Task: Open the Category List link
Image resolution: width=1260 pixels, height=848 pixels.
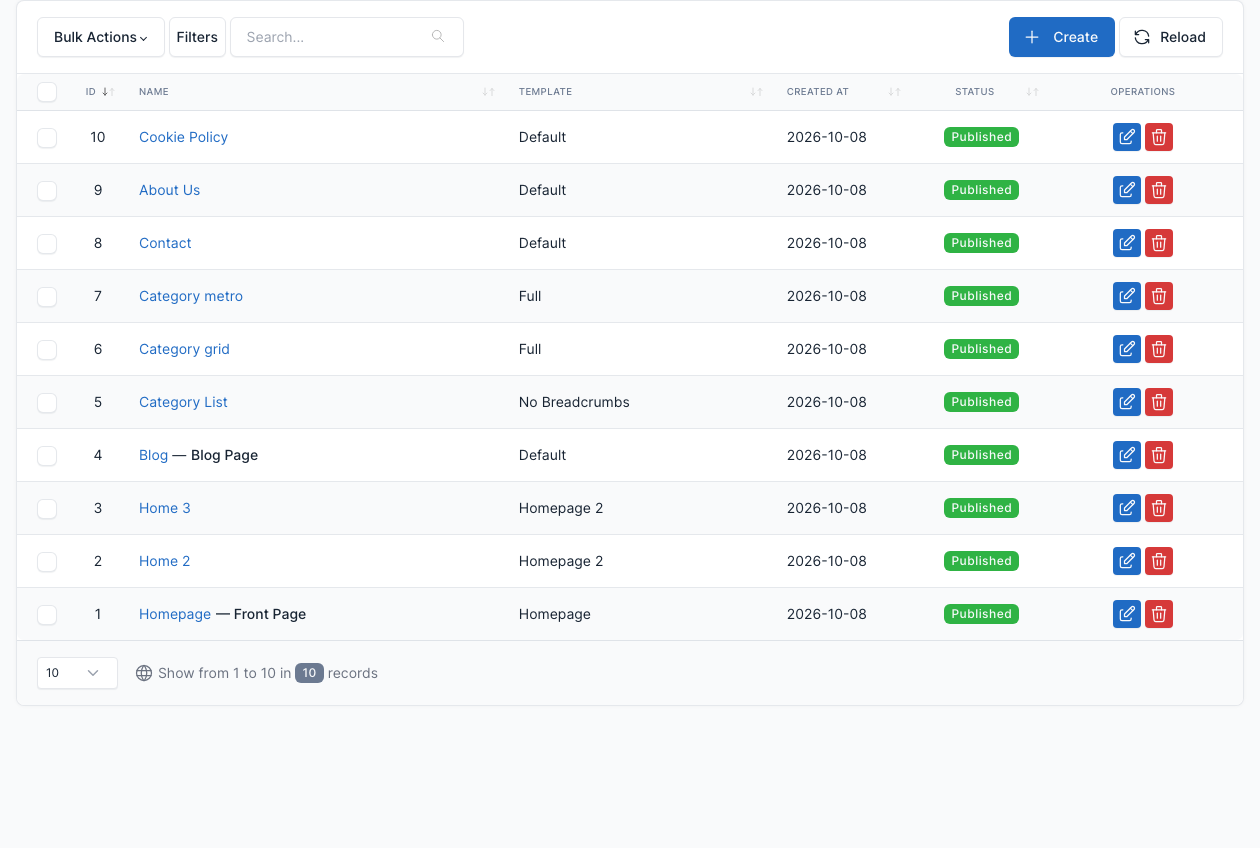Action: 183,402
